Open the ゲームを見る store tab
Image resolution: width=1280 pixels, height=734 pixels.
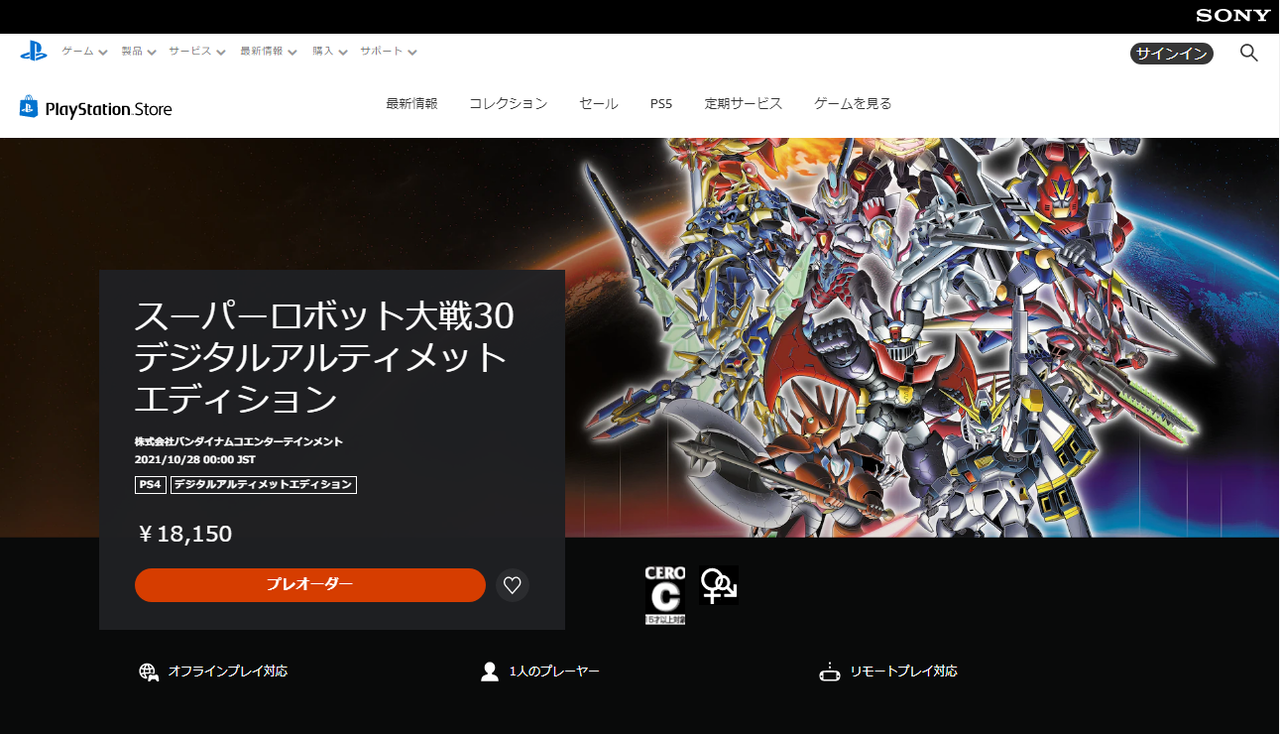click(853, 104)
